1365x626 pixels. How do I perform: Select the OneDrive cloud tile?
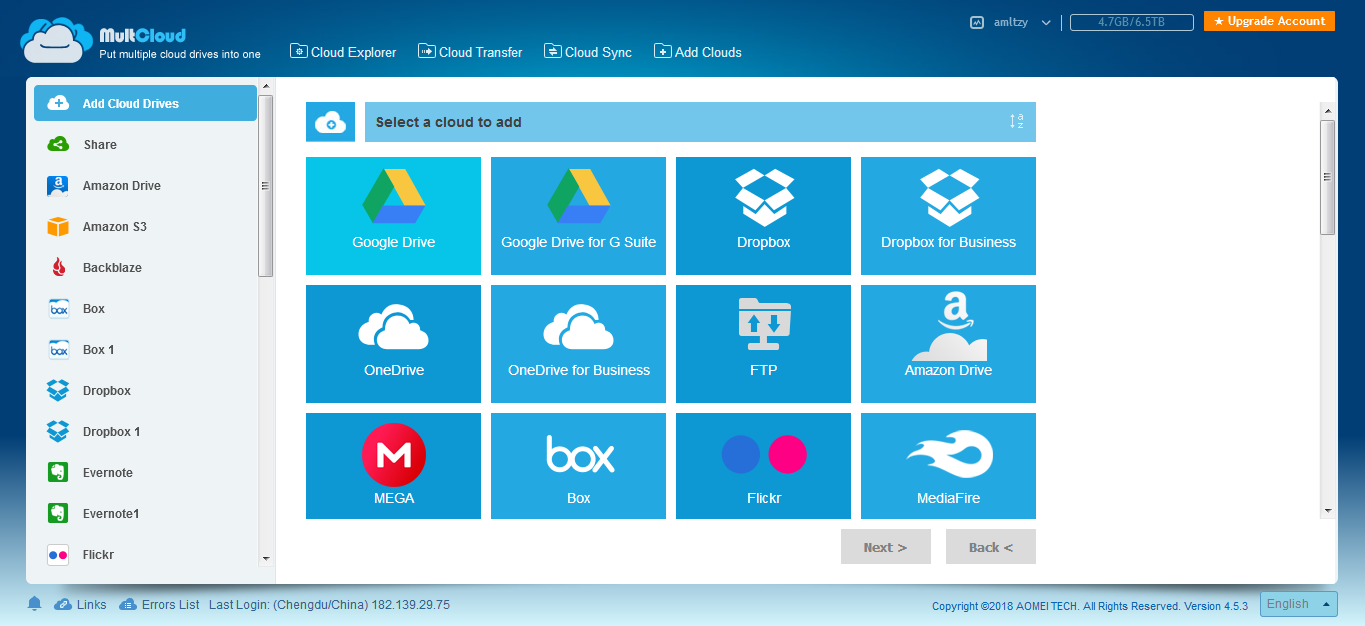[393, 344]
